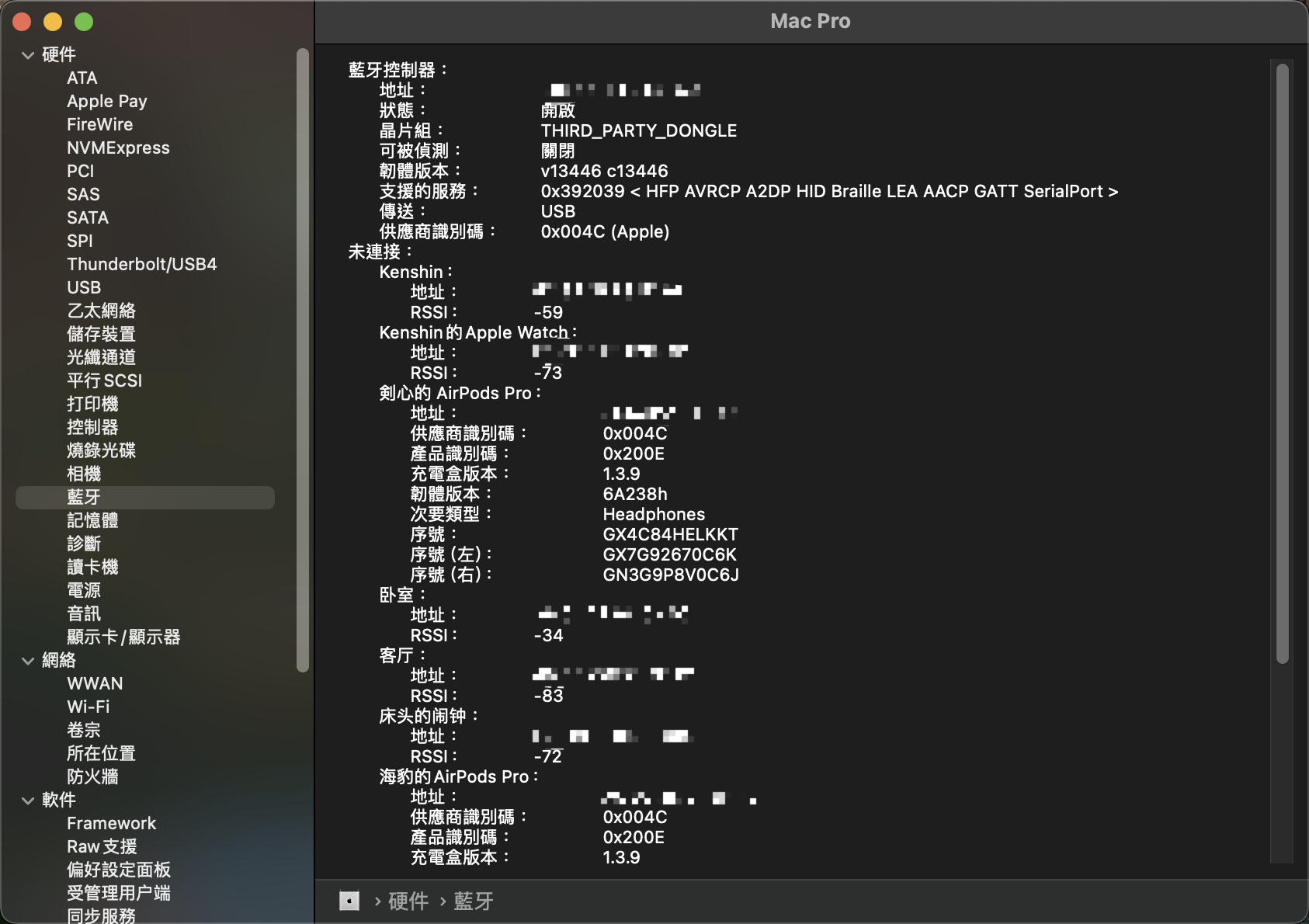
Task: Open NVMExpress details
Action: tap(118, 148)
